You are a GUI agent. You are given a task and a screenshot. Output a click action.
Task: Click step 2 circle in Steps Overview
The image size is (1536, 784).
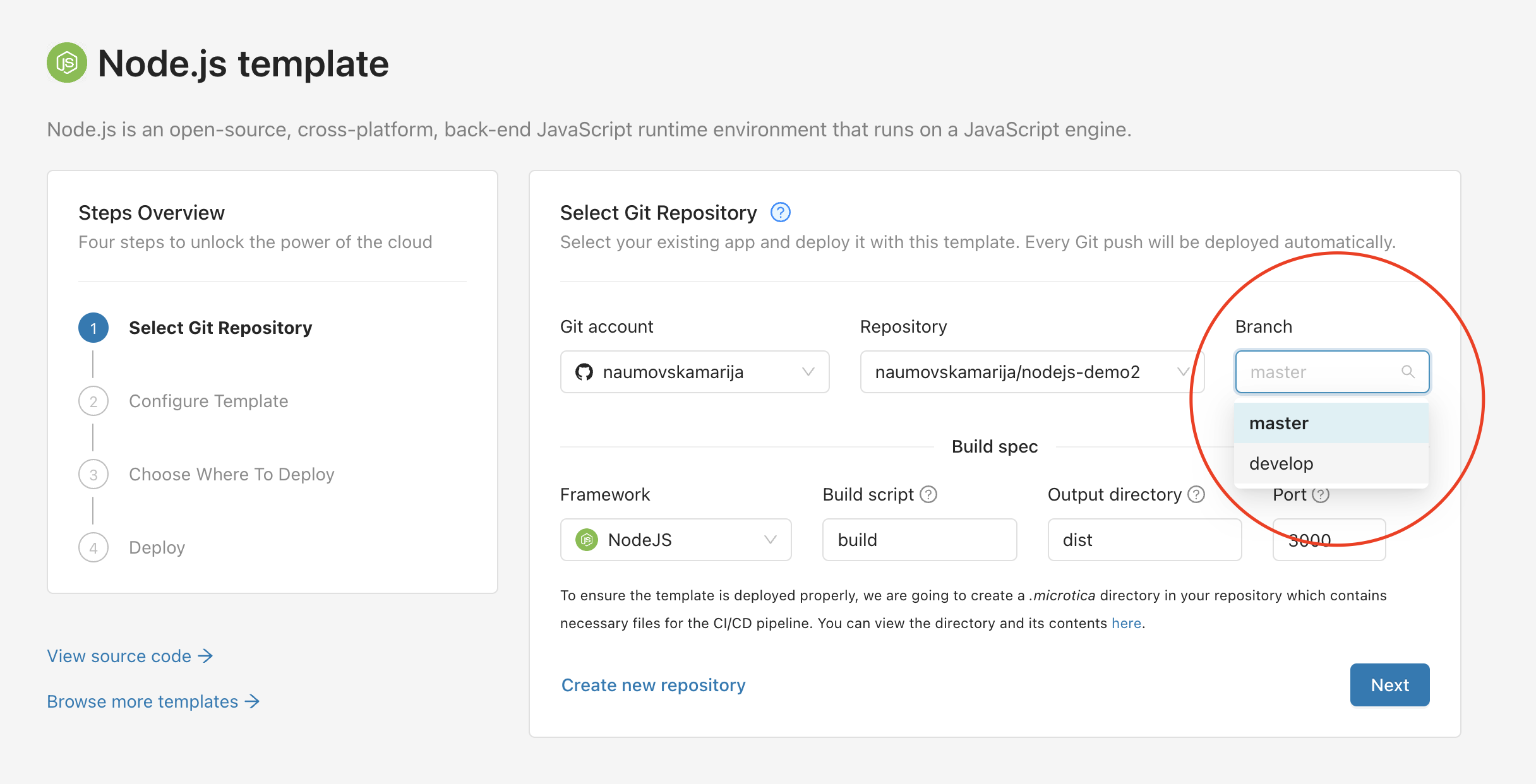pos(93,401)
